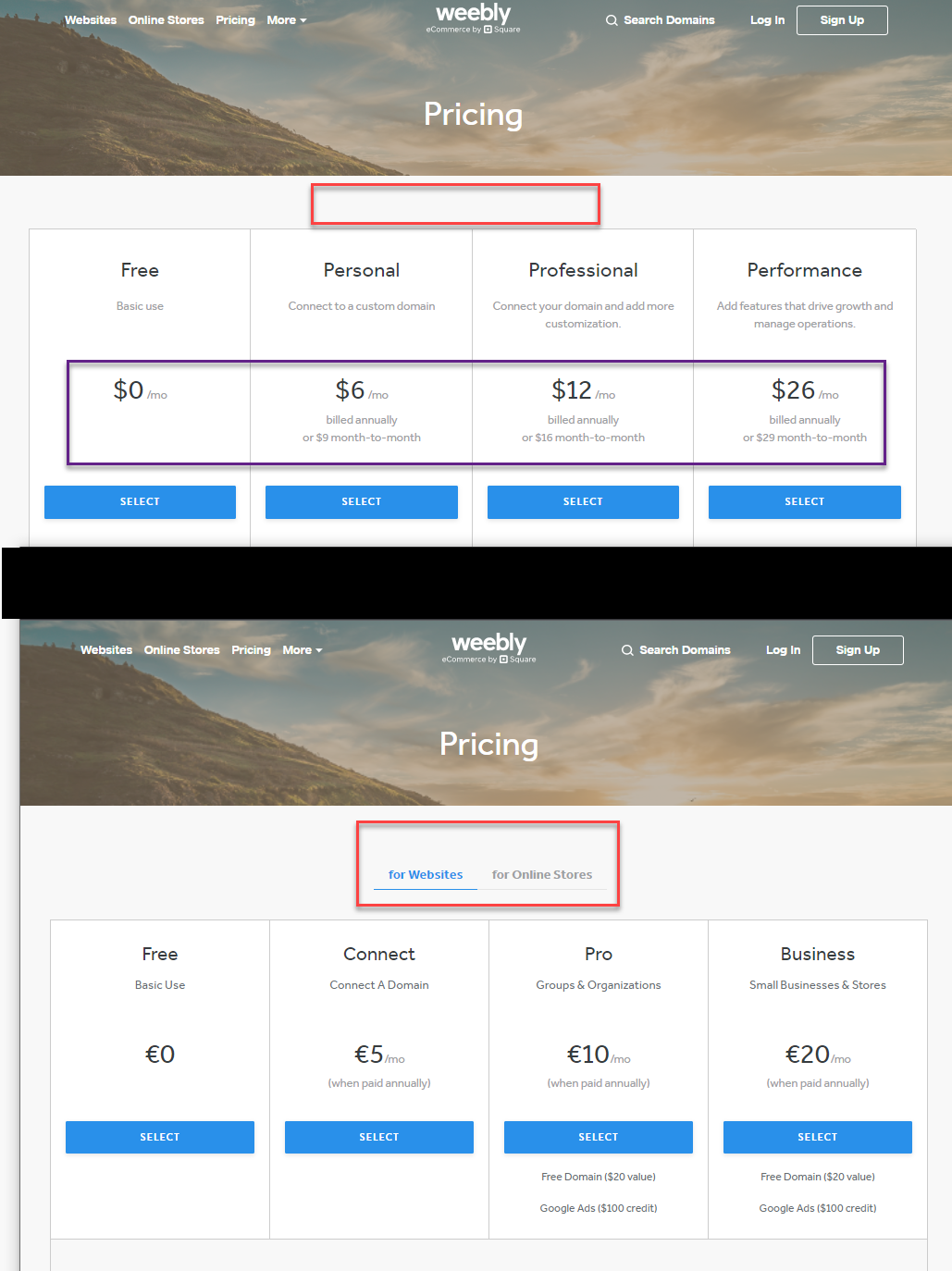Click the weebly logo in the upper screenshot

[474, 18]
